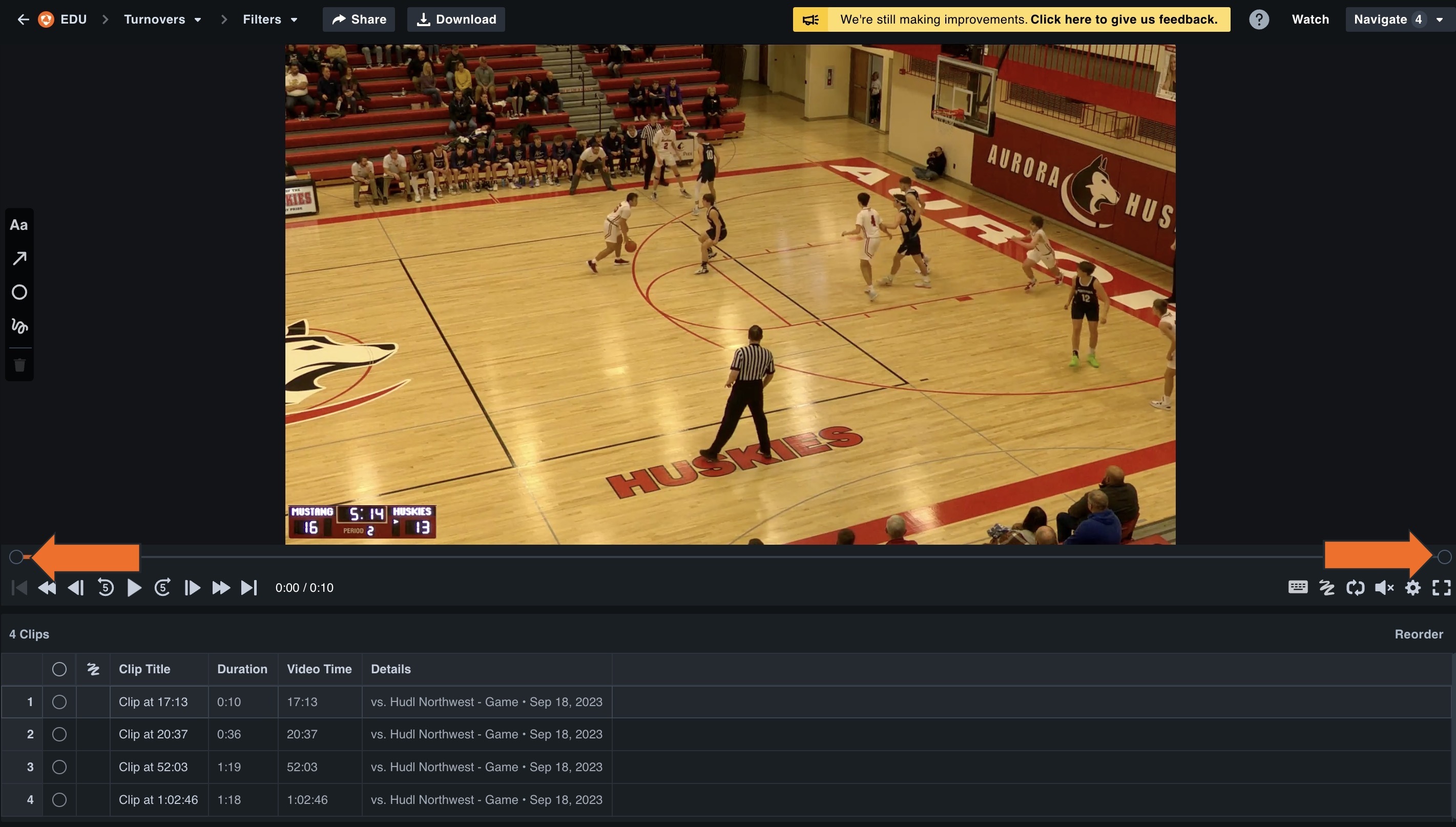Open keyboard shortcuts from the player bar
Viewport: 1456px width, 827px height.
(x=1298, y=587)
